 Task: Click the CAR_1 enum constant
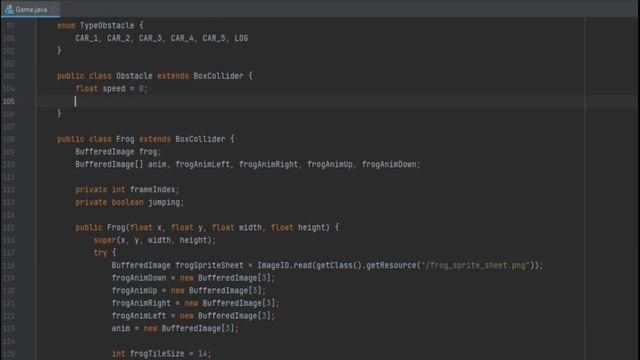(x=87, y=38)
